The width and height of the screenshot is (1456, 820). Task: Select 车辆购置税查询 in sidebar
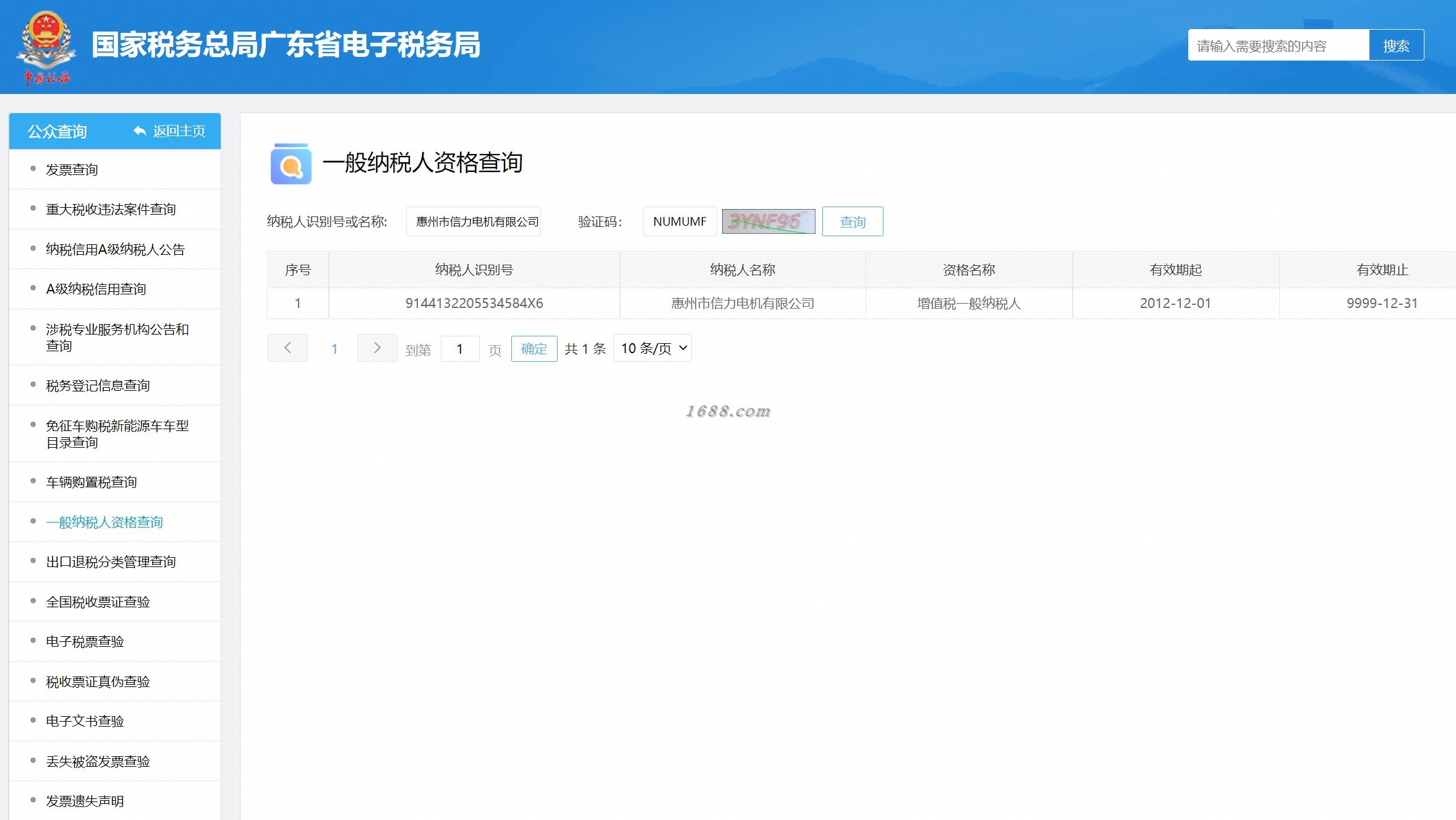tap(92, 482)
